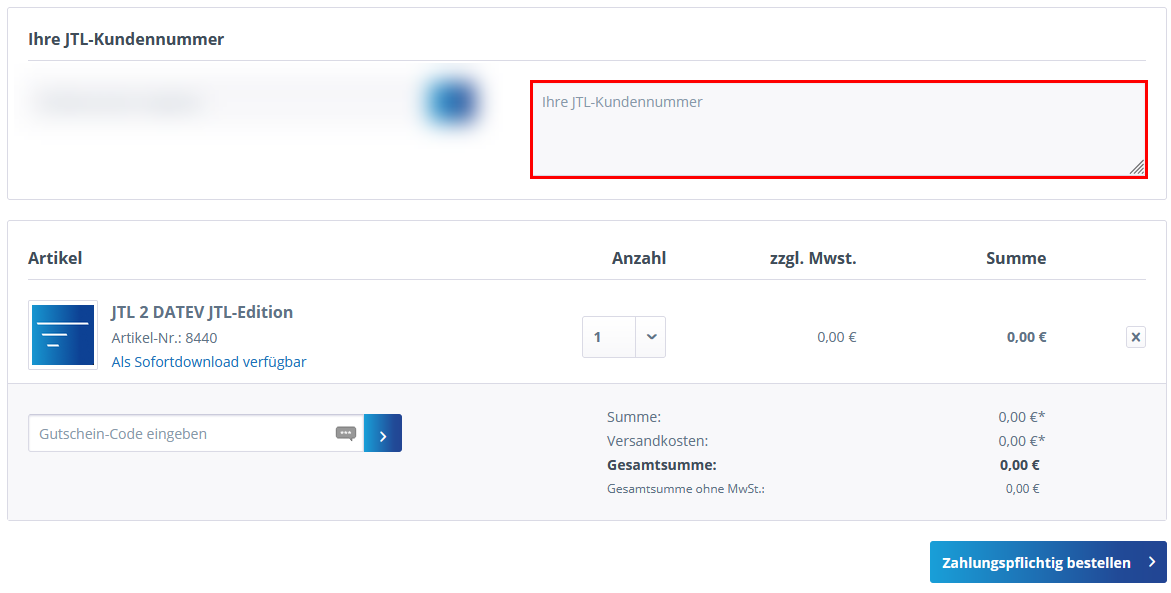Click the bold Gesamtsumme label
1171x593 pixels.
[x=661, y=465]
